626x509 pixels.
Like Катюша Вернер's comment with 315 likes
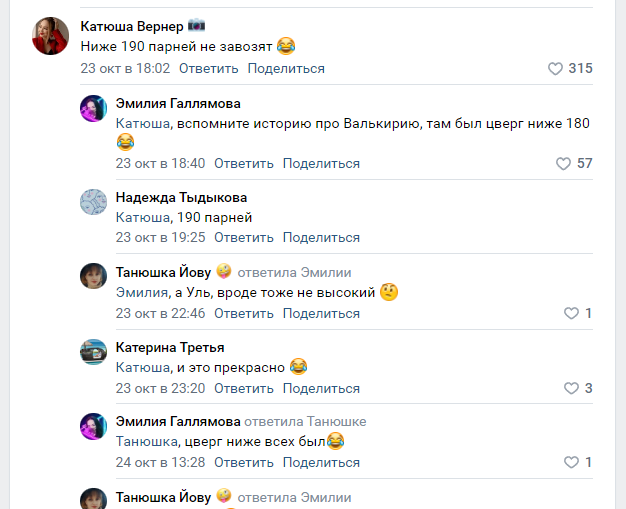pos(556,69)
